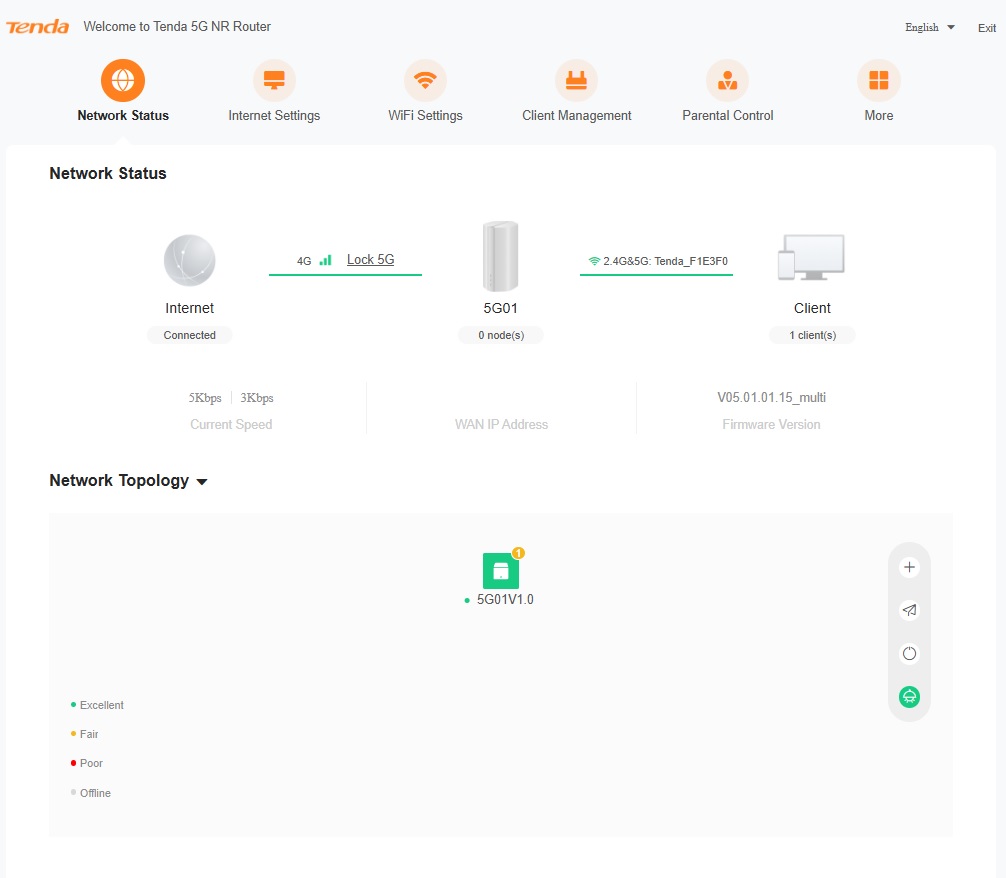Go to WiFi Settings tab label

coord(425,116)
